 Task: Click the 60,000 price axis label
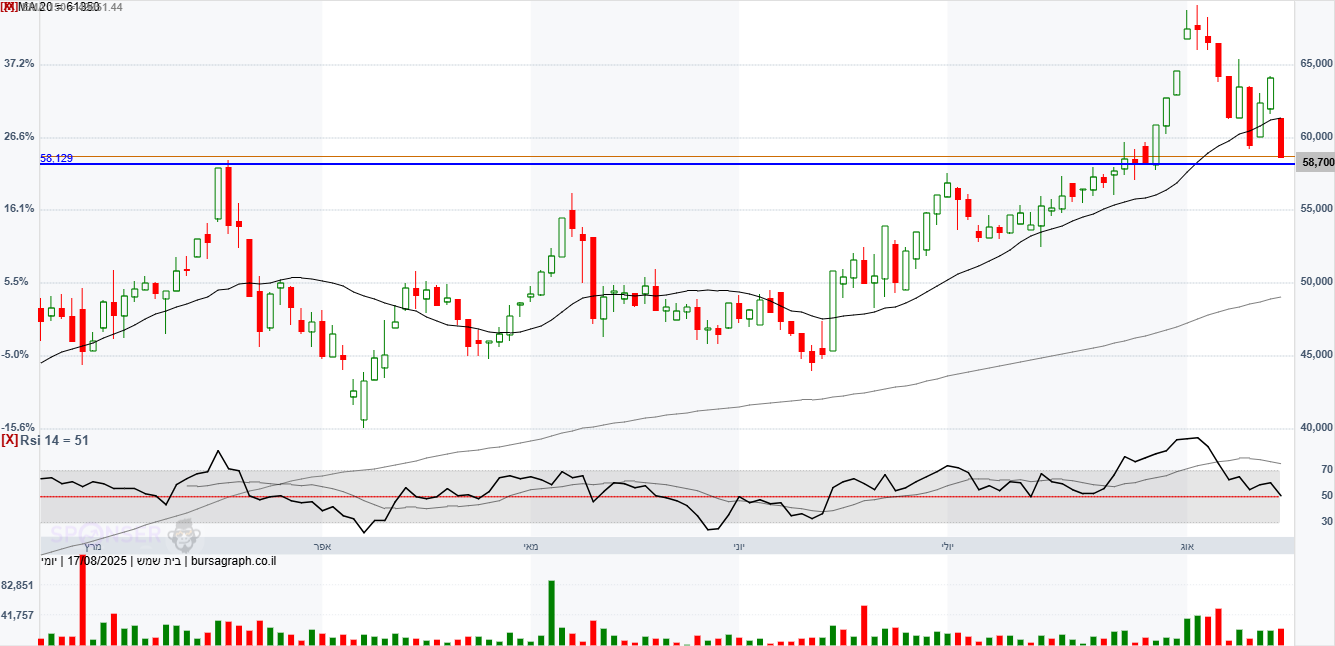[x=1315, y=136]
